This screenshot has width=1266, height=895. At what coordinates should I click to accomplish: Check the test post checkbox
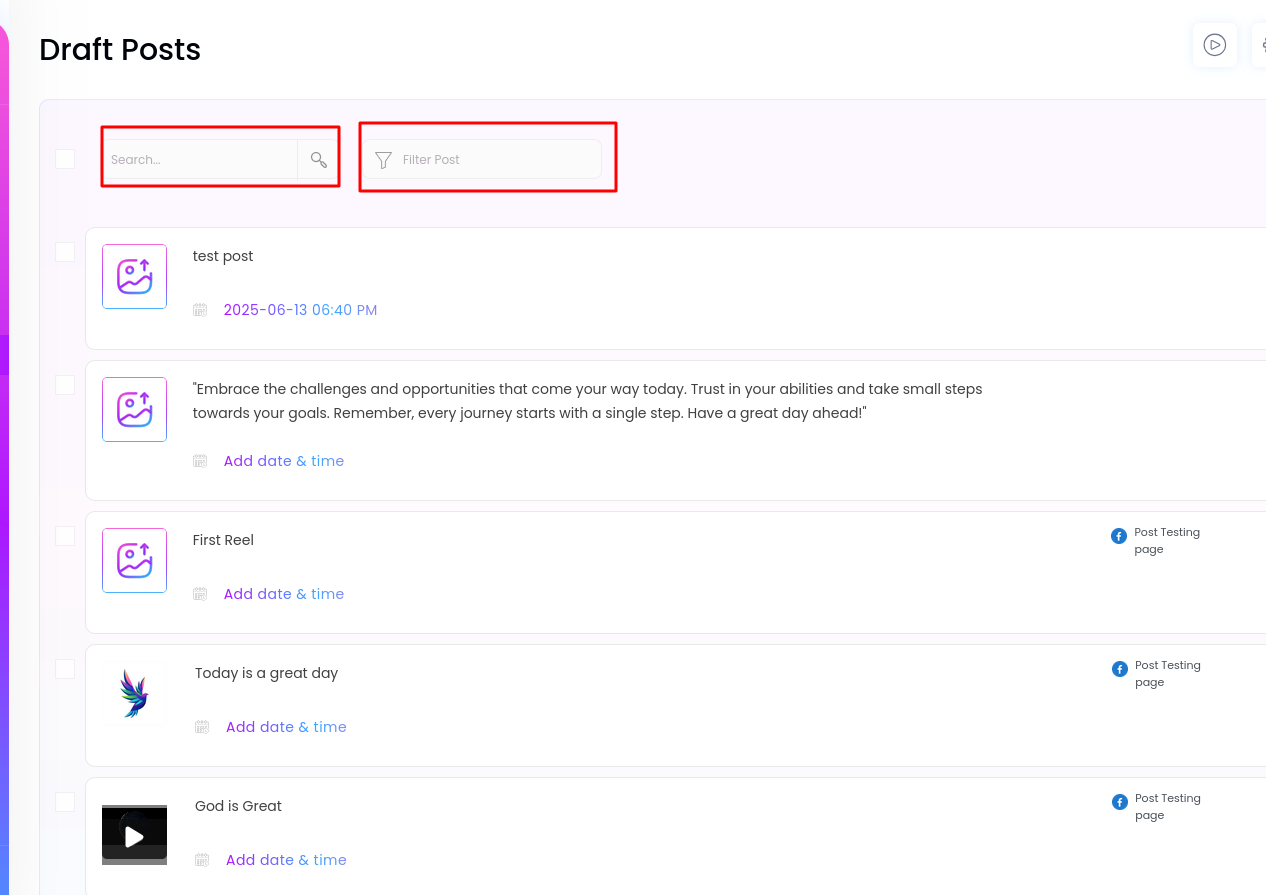click(x=65, y=252)
